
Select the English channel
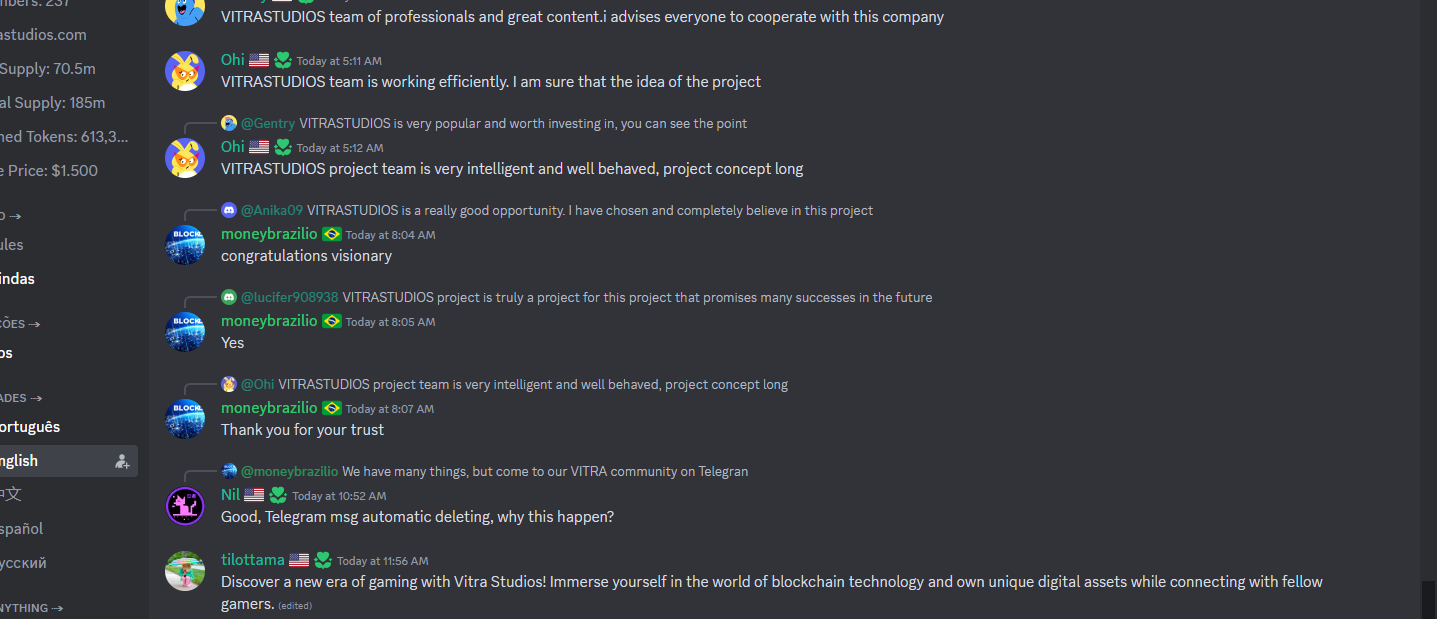coord(66,461)
